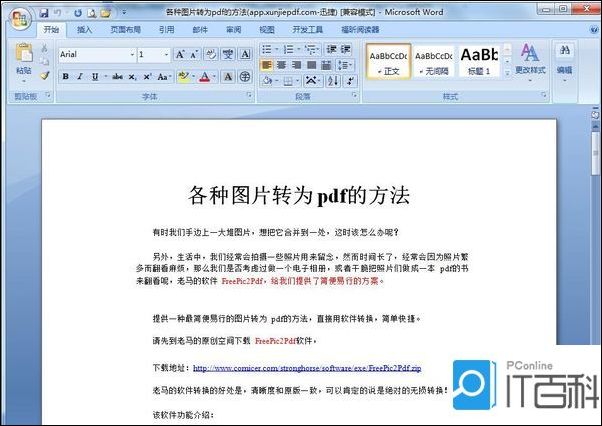Image resolution: width=602 pixels, height=426 pixels.
Task: Open the 页面布局 tab
Action: pos(126,30)
